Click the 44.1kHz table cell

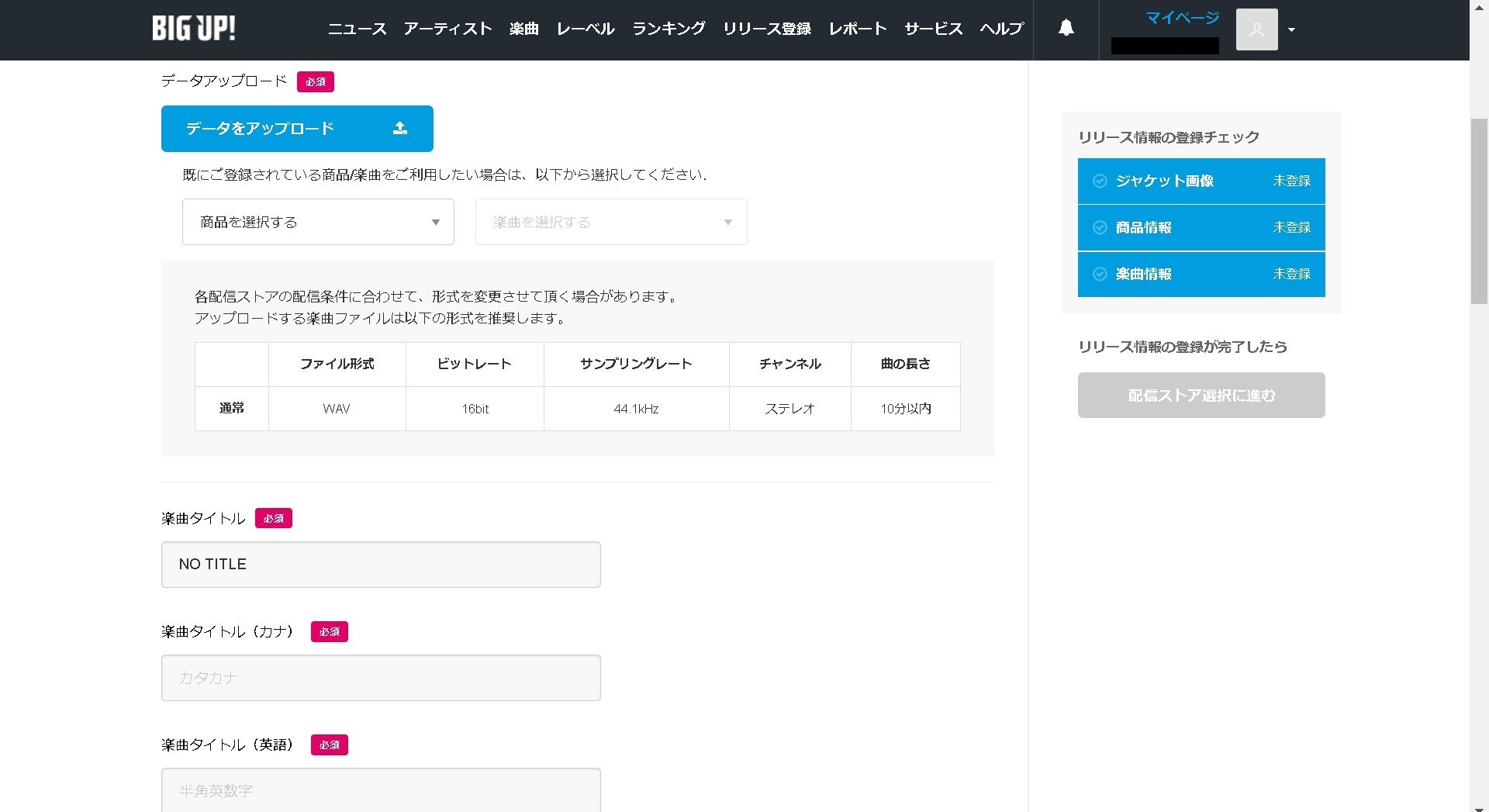(x=636, y=409)
